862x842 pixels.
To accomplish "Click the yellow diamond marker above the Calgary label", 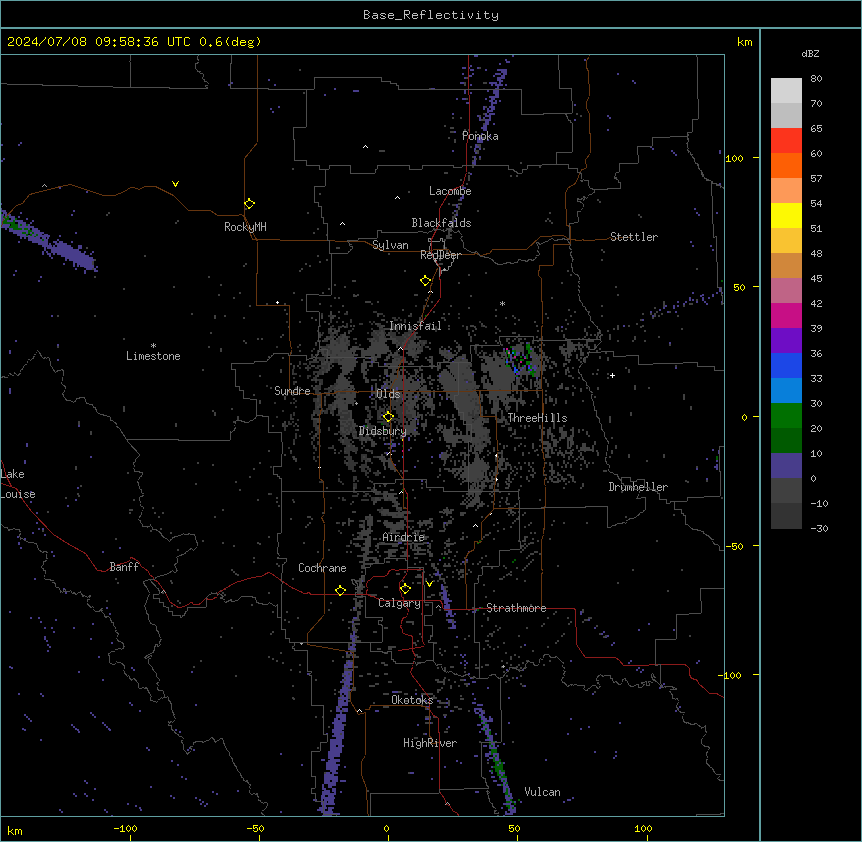I will 405,589.
